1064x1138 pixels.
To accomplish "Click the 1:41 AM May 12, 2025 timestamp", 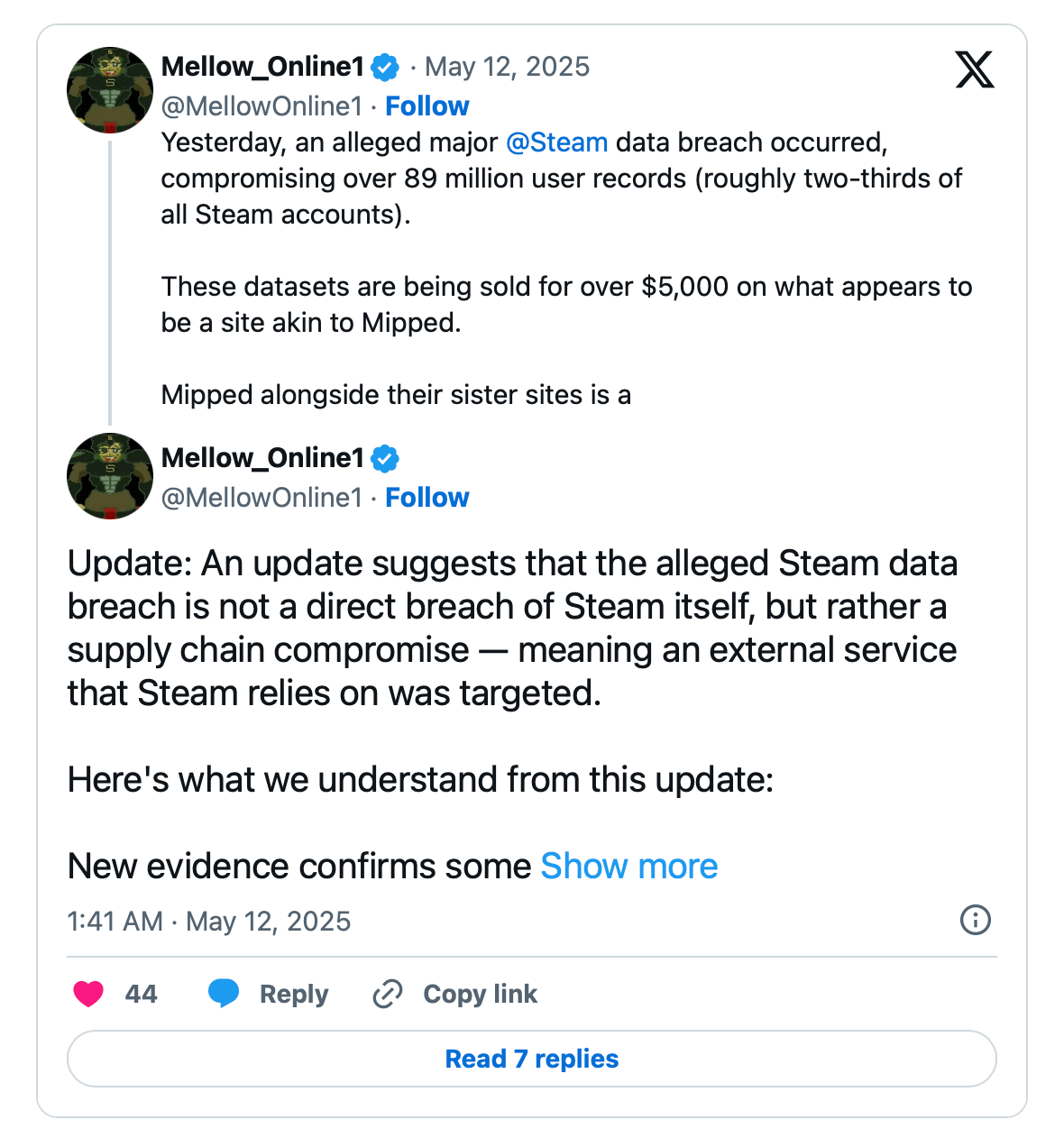I will [209, 921].
